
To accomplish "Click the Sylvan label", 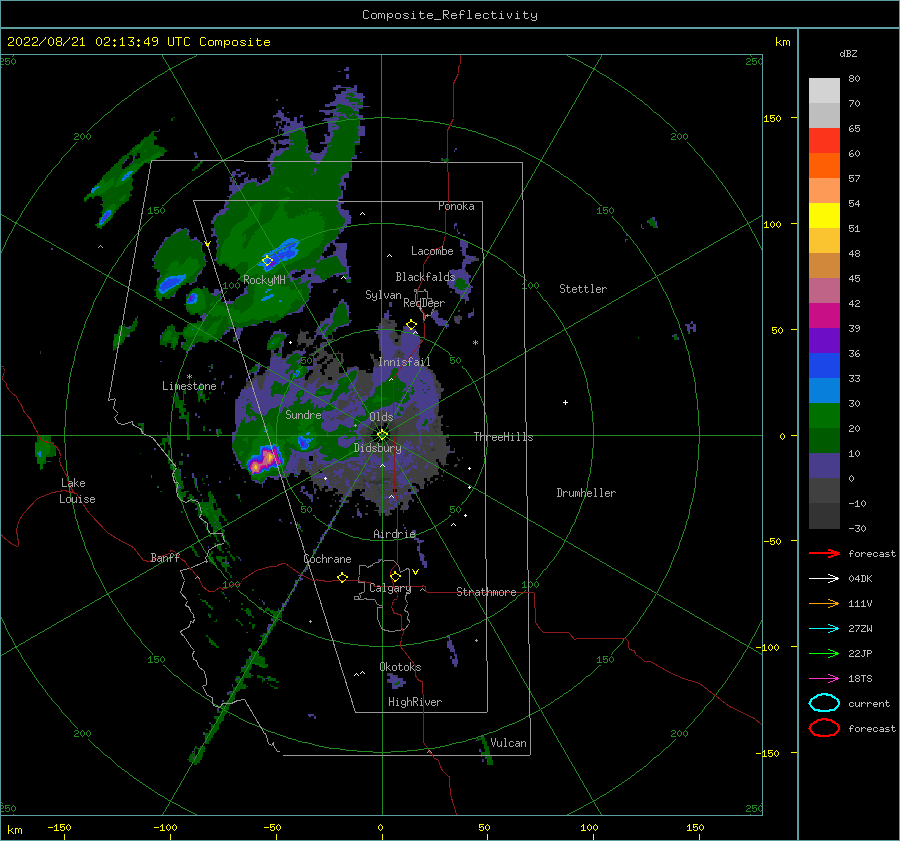I will coord(383,295).
